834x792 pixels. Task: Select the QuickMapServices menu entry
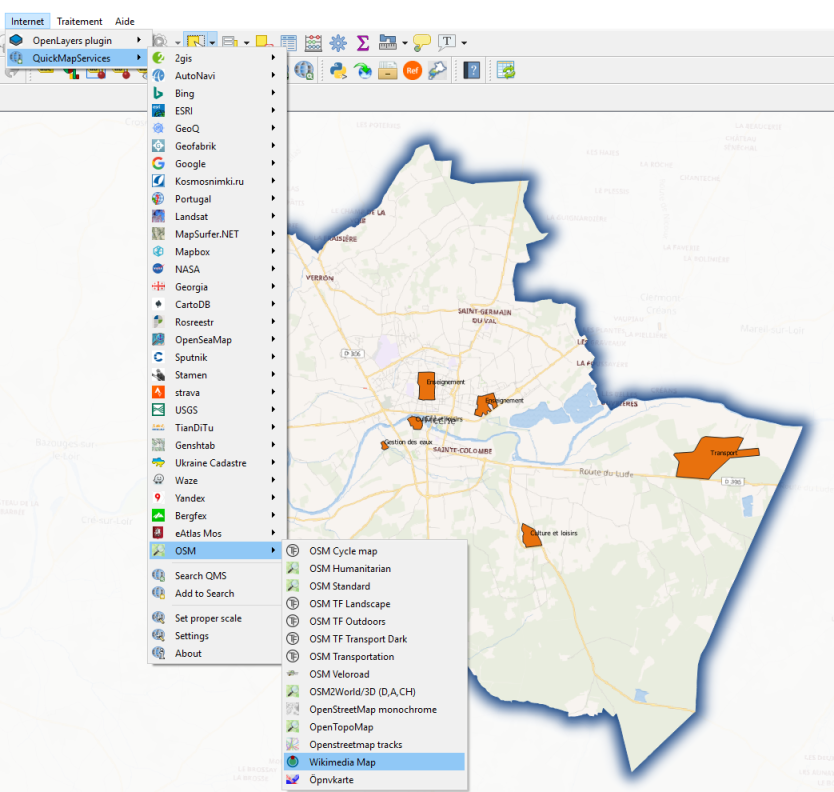[x=76, y=58]
